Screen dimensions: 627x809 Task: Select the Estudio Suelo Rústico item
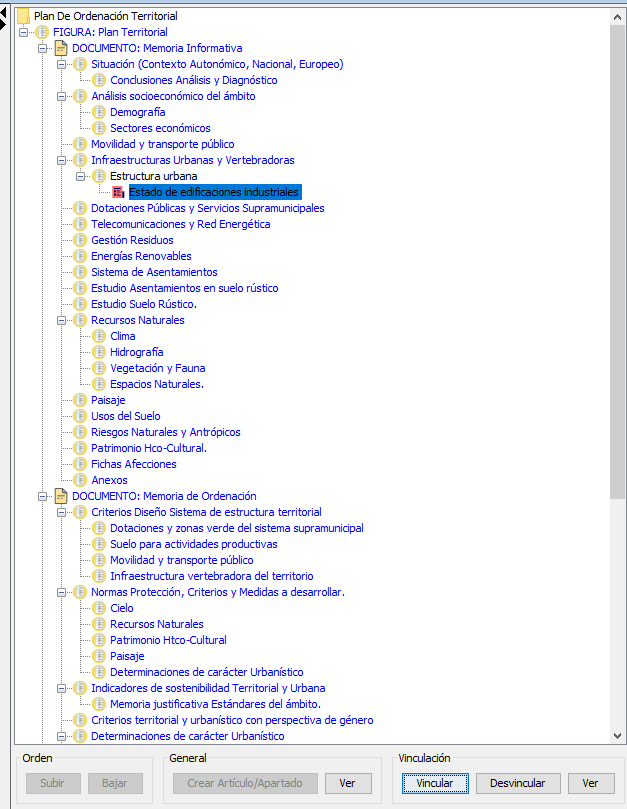tap(144, 304)
